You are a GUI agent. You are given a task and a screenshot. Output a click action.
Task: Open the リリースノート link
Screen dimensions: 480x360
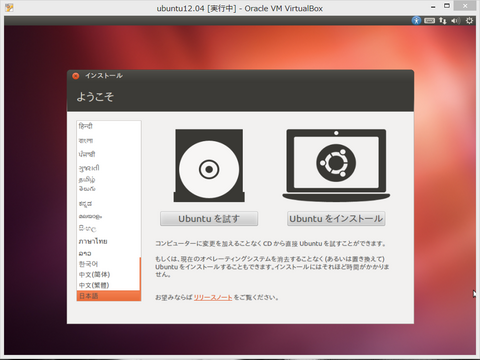(213, 297)
